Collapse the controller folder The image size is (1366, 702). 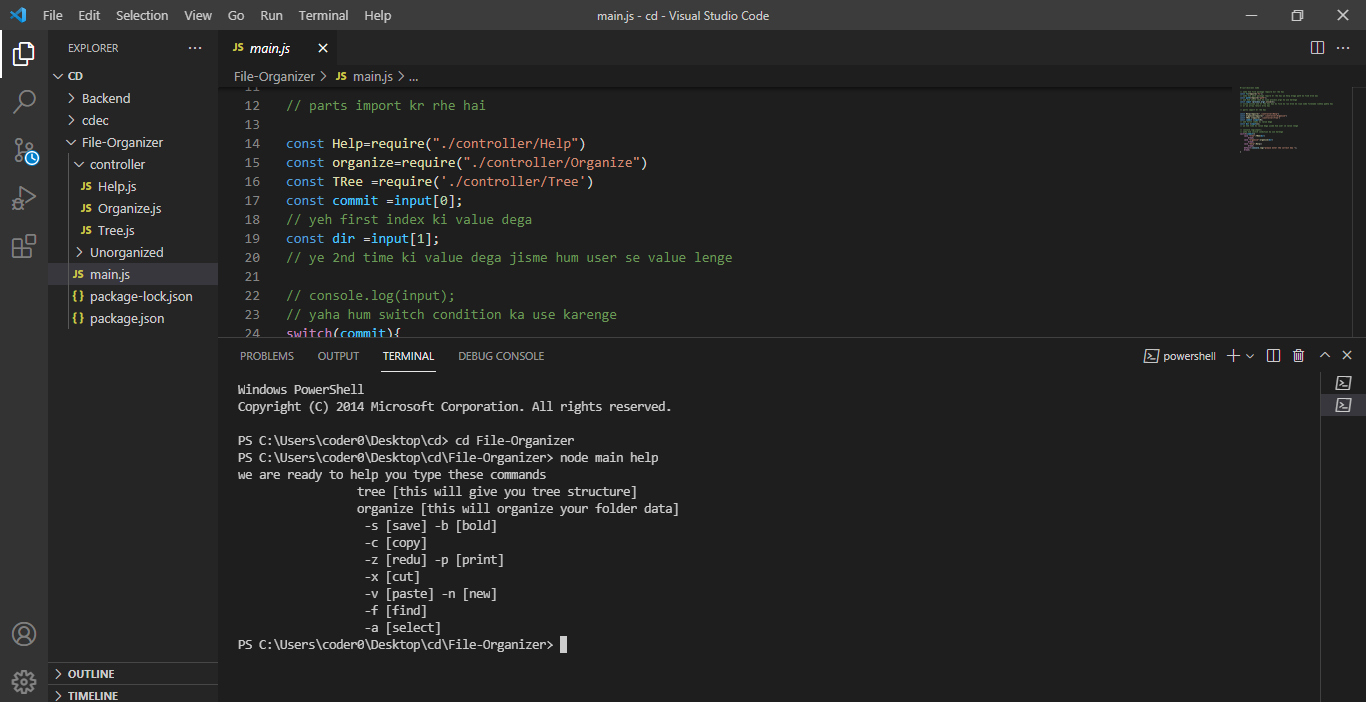pyautogui.click(x=133, y=164)
